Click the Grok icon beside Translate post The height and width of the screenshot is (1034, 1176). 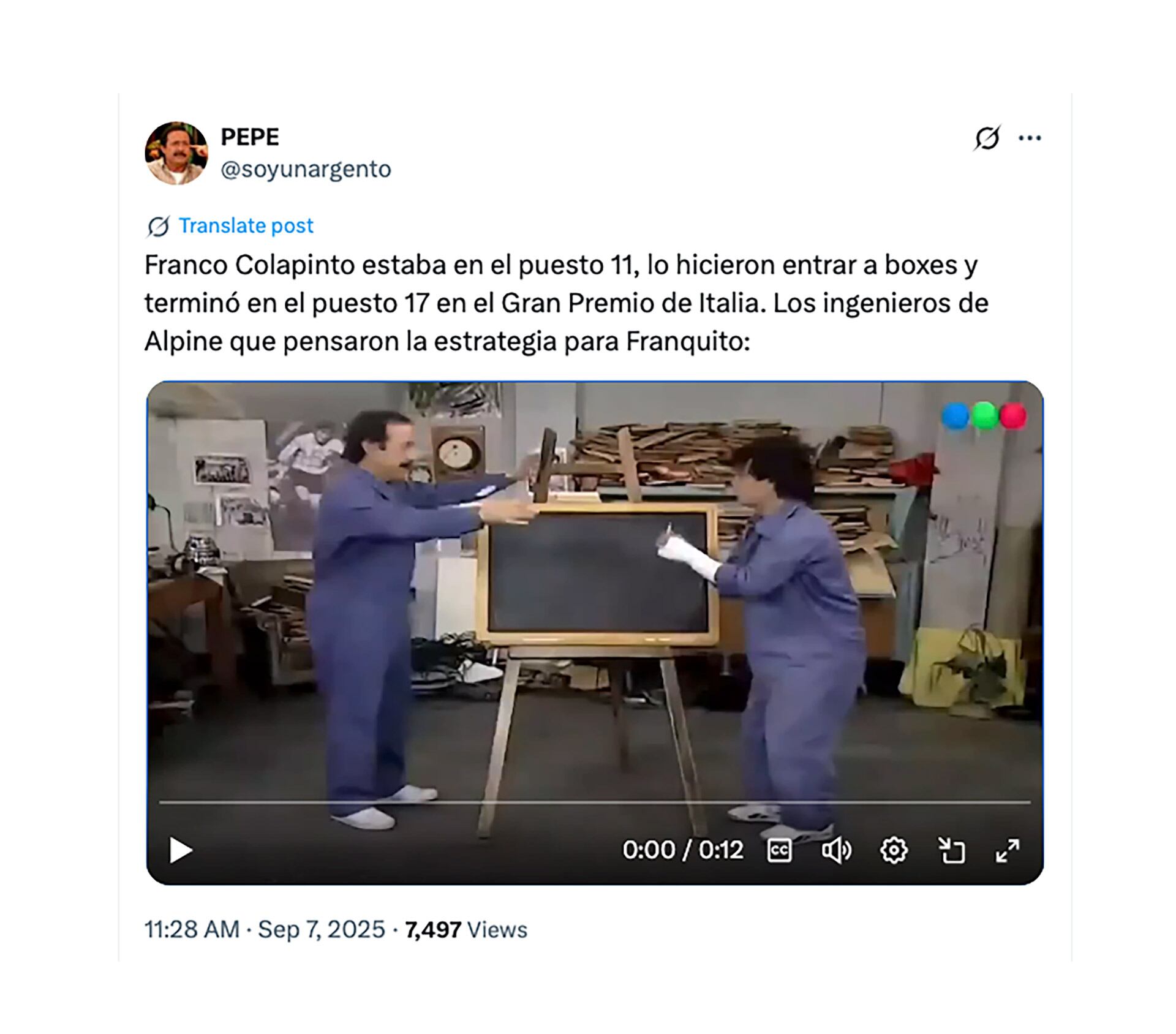click(x=158, y=226)
